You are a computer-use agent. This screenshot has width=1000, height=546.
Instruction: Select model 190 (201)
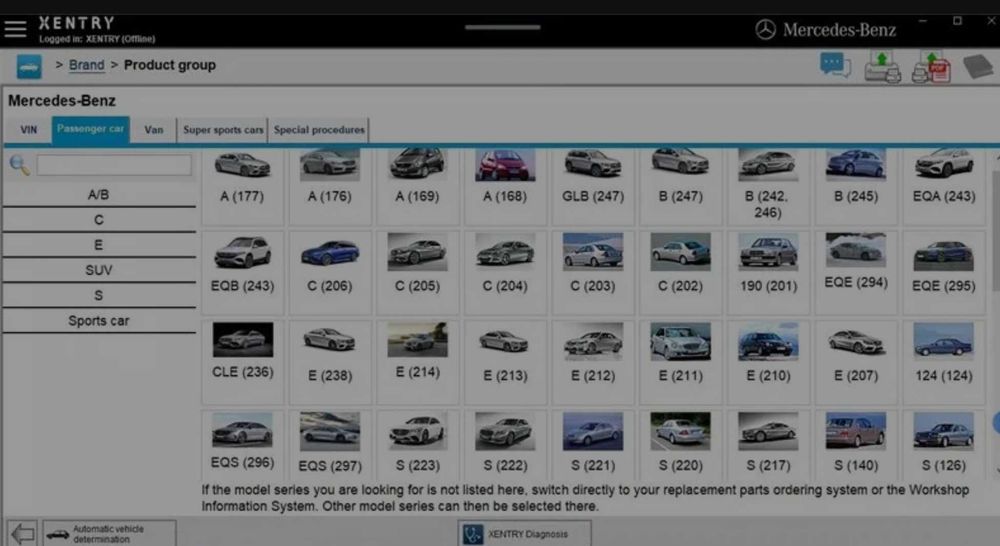tap(768, 272)
